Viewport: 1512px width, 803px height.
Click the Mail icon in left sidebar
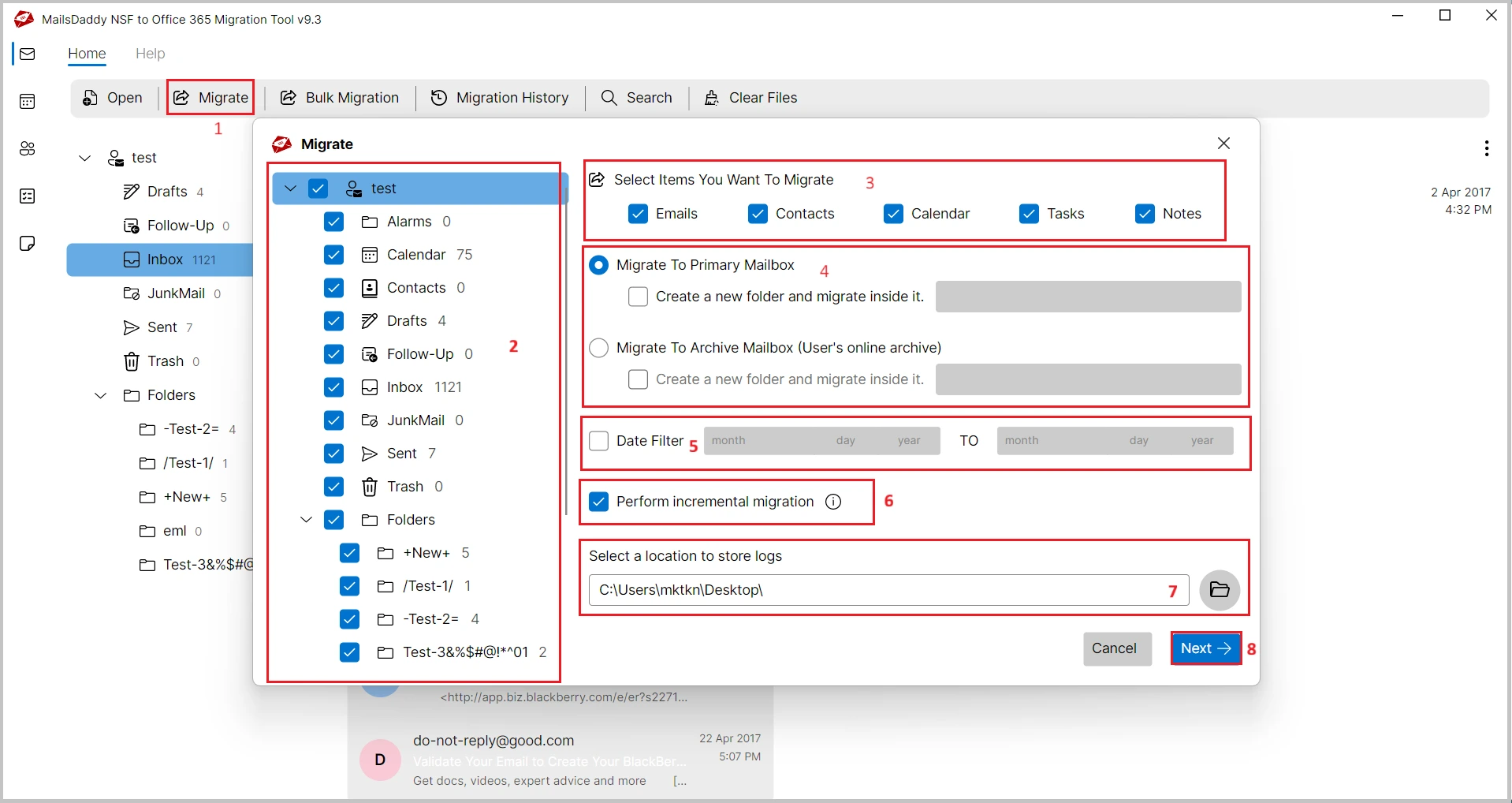coord(28,54)
